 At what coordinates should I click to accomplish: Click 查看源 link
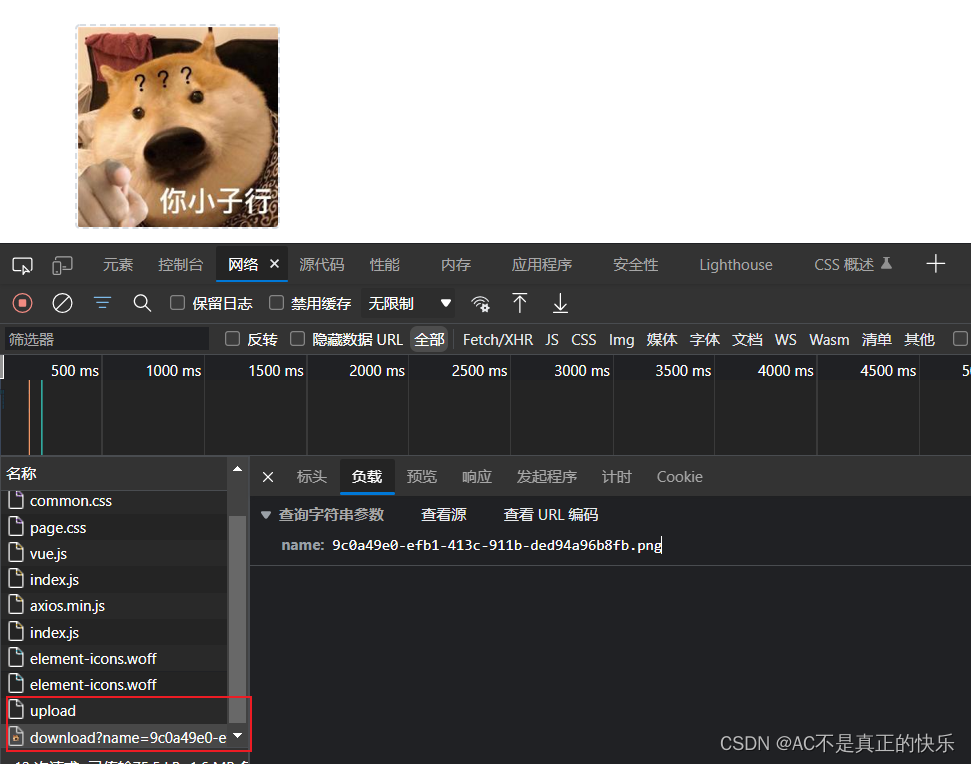click(x=443, y=514)
